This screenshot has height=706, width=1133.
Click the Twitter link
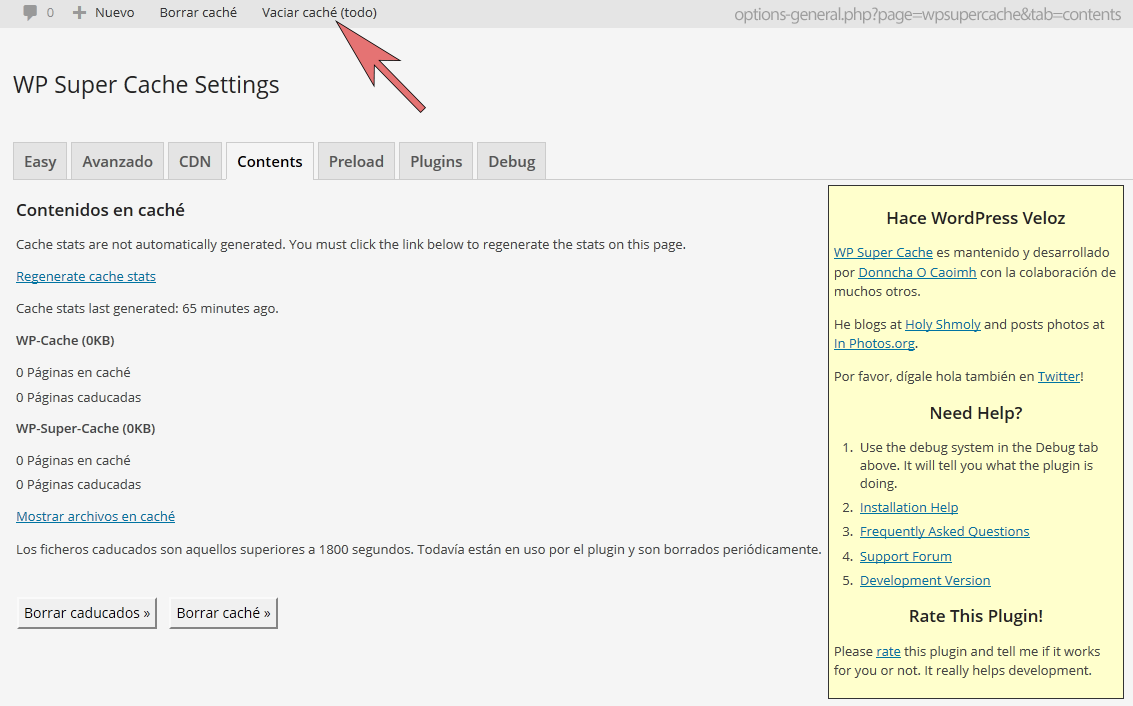pos(1059,376)
